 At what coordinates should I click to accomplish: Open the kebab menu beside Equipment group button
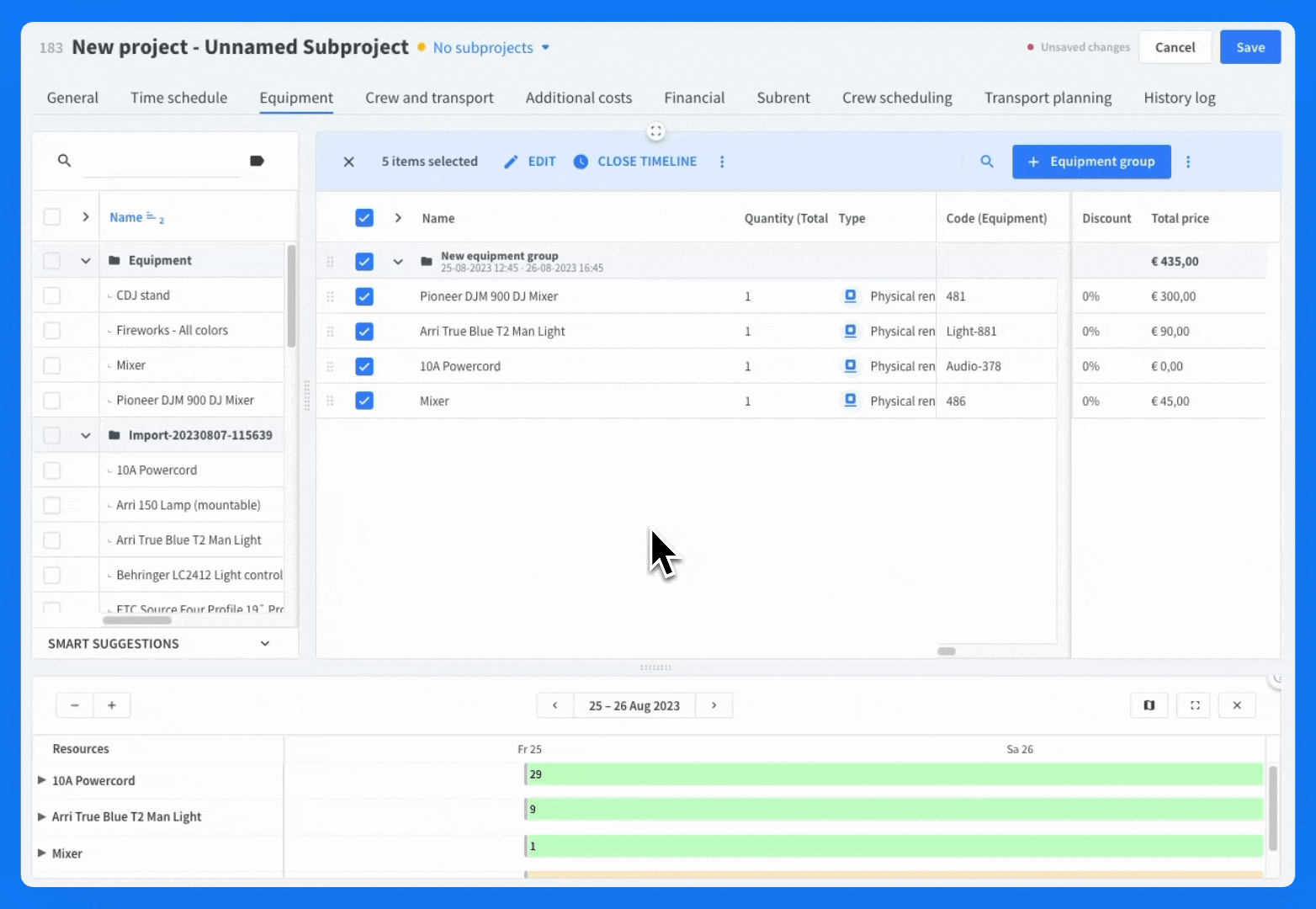(x=1188, y=162)
